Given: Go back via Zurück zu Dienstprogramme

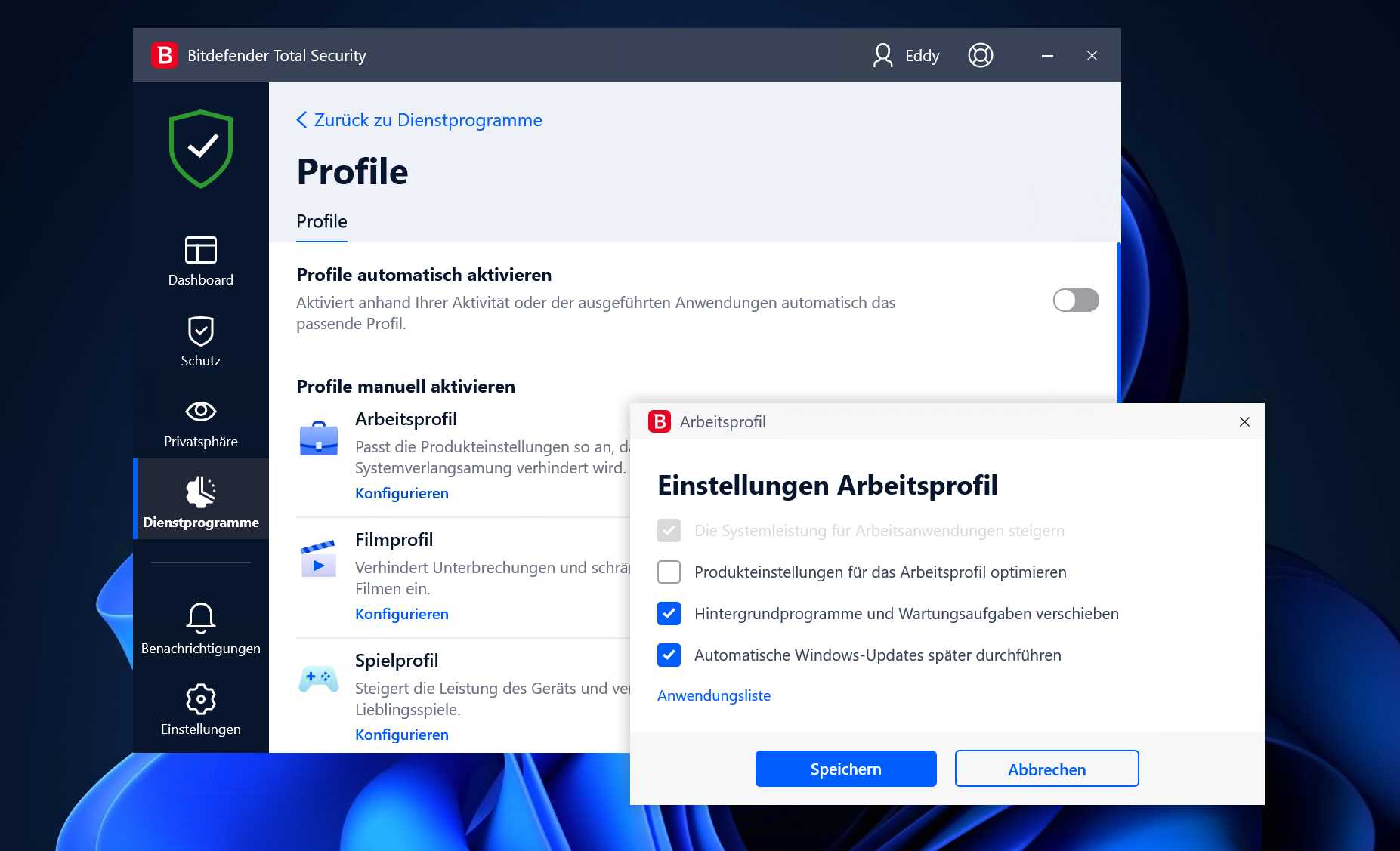Looking at the screenshot, I should (418, 119).
